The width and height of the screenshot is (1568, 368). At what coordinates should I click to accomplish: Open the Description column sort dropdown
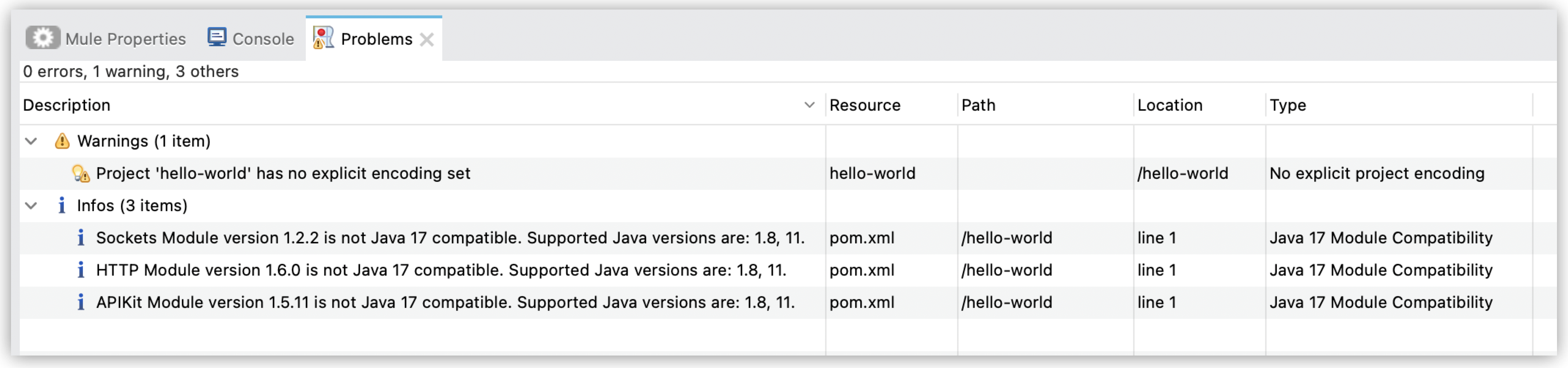809,105
